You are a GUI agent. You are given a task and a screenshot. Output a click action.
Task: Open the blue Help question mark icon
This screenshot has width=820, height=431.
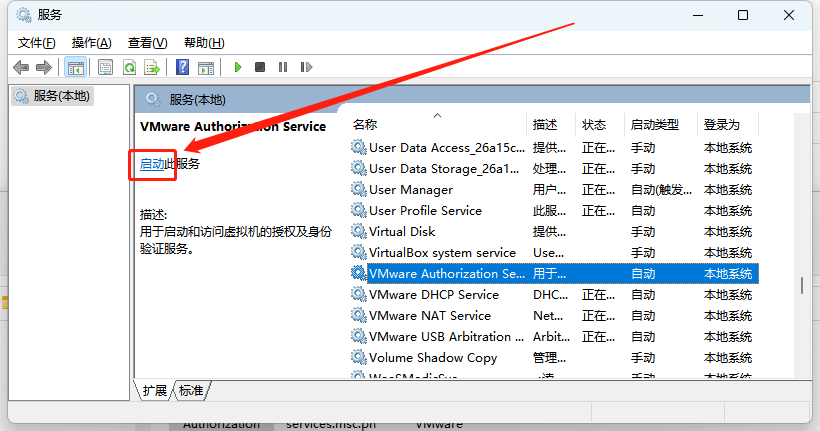coord(183,67)
